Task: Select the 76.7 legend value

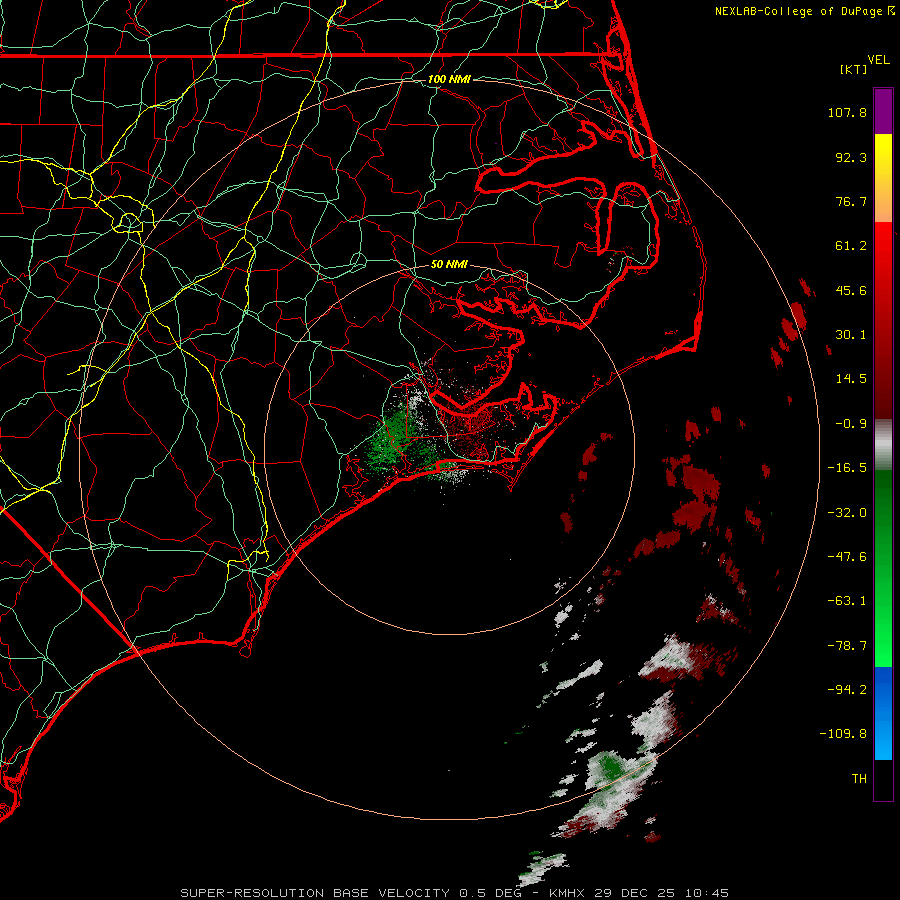Action: tap(851, 201)
